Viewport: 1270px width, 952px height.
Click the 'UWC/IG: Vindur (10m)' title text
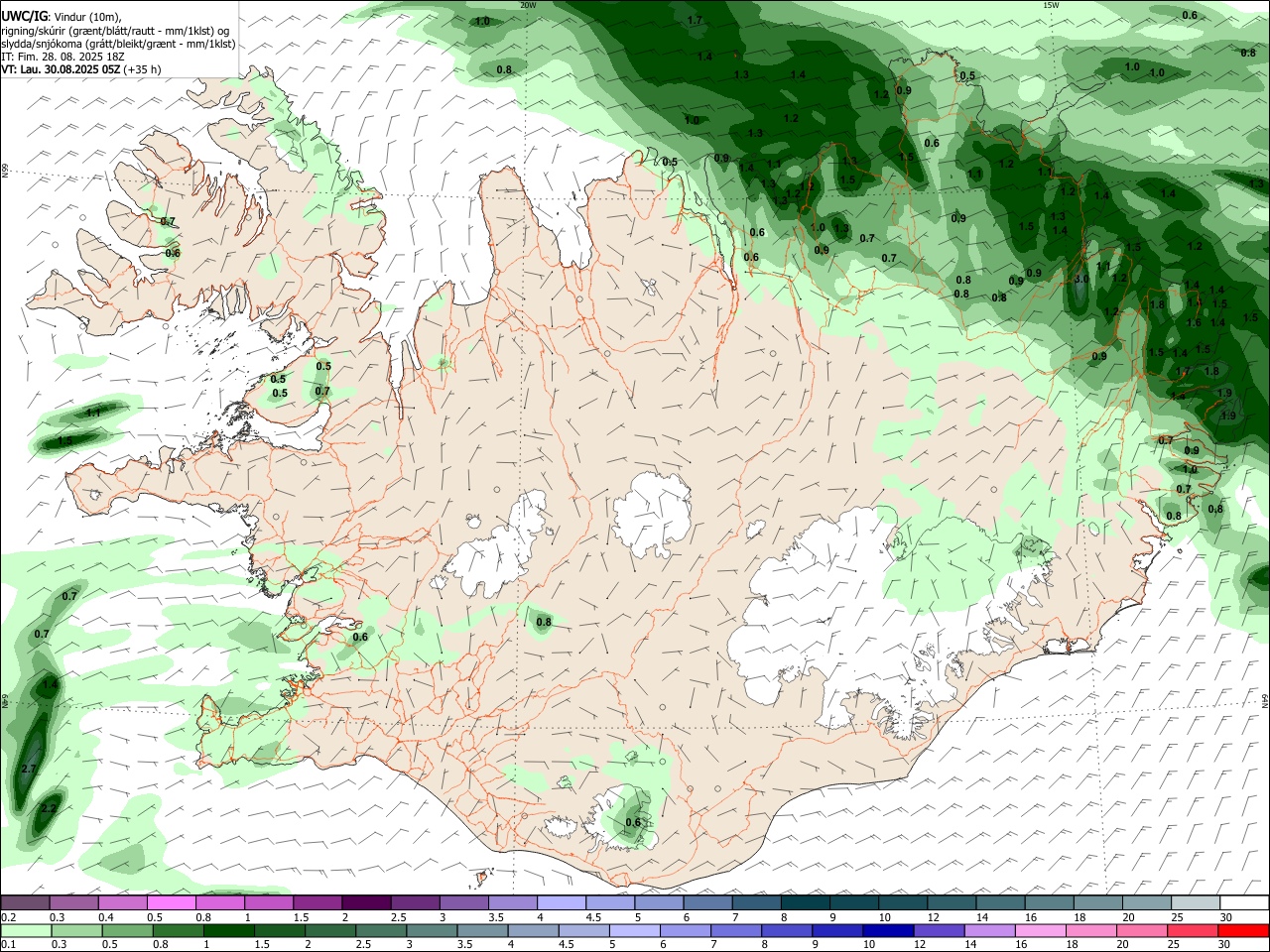tap(61, 17)
